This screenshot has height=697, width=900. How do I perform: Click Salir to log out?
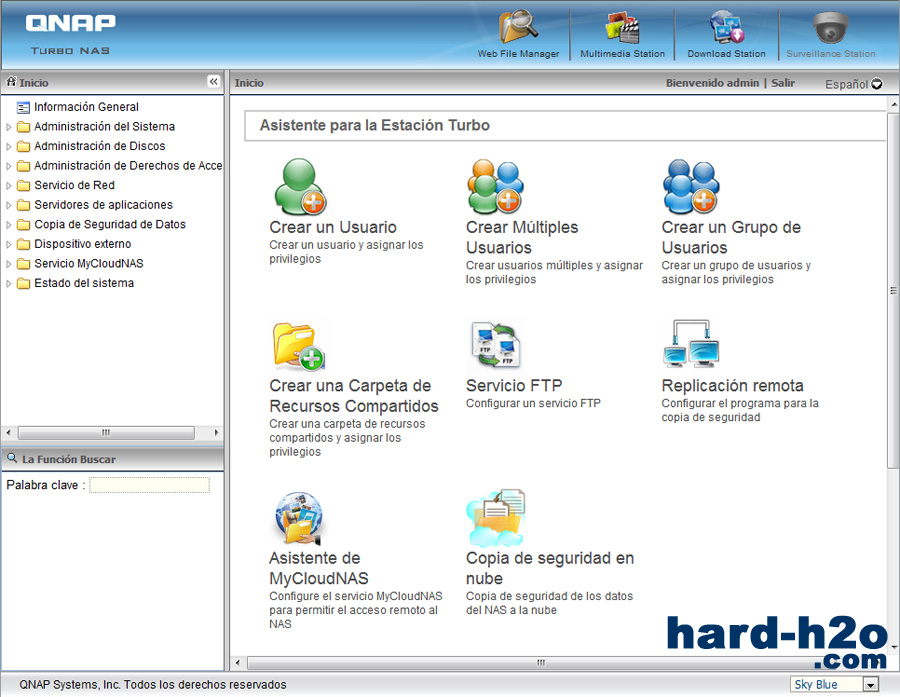pyautogui.click(x=783, y=83)
